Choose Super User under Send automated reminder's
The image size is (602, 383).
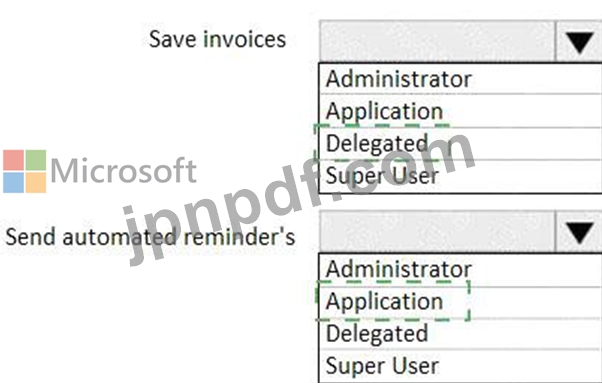tap(460, 366)
